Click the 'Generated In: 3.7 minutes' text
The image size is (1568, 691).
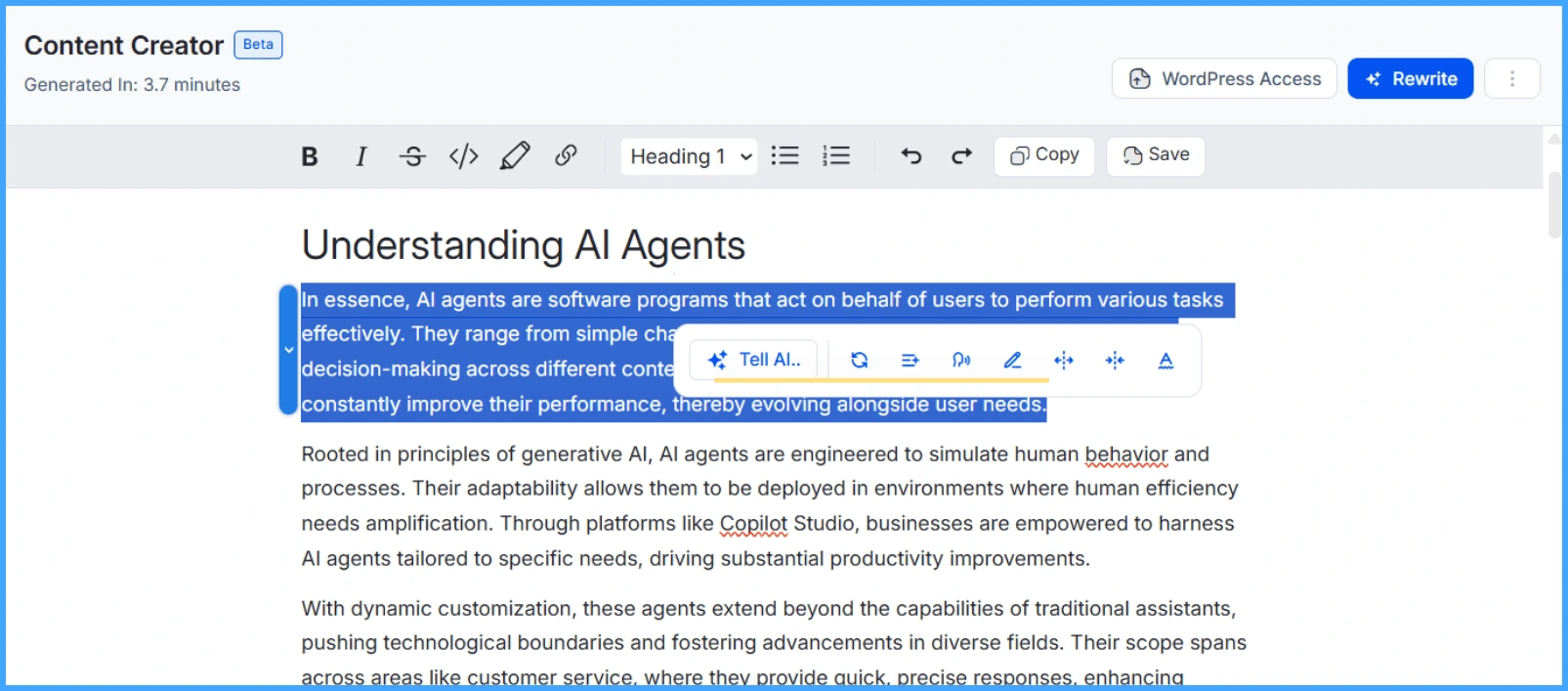(x=132, y=85)
